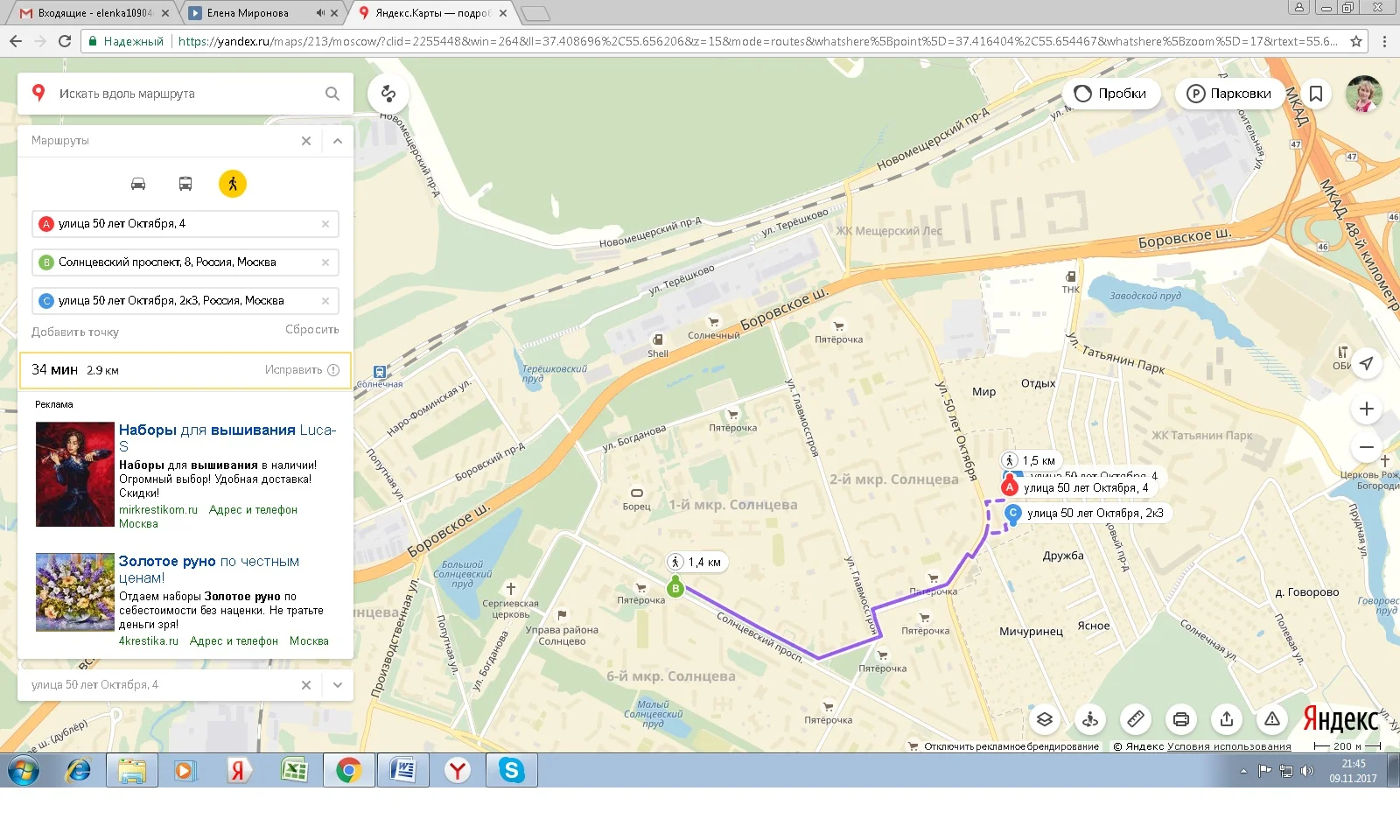Click Отключить рекламное брендирование link

tap(1011, 746)
